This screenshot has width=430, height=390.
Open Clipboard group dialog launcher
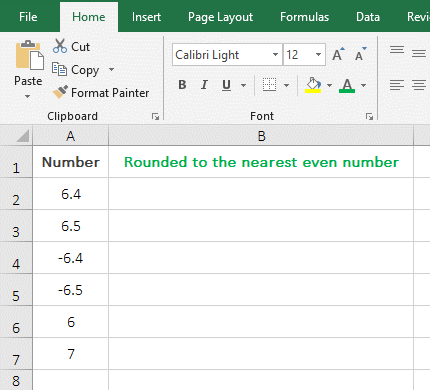tap(155, 116)
